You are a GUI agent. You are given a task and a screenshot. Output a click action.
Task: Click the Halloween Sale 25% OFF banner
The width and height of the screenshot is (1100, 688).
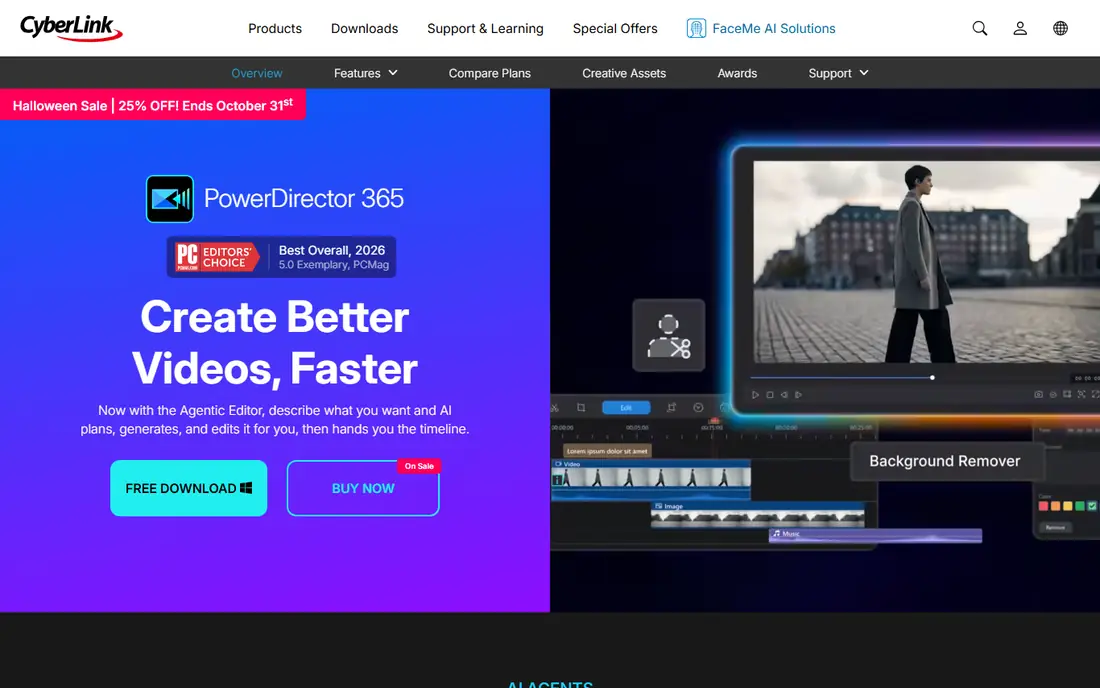point(152,104)
